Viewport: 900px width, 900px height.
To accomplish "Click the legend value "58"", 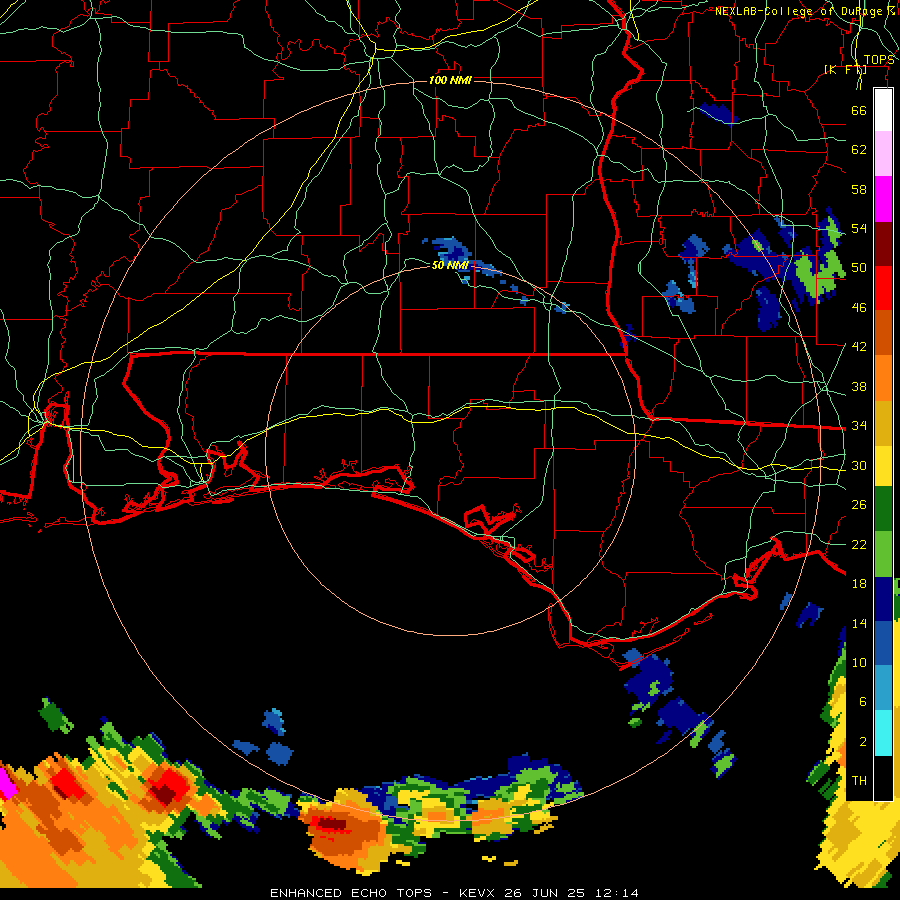I will [x=859, y=189].
